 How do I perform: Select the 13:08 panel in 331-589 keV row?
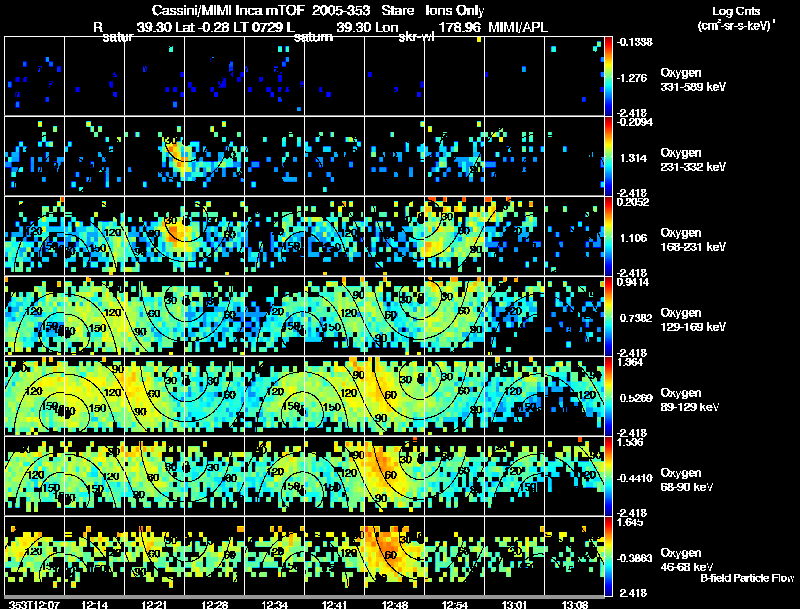point(574,76)
